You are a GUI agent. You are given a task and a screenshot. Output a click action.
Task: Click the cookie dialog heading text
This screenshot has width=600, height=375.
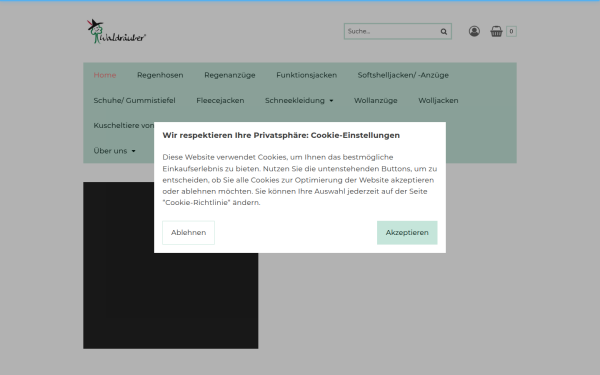281,135
